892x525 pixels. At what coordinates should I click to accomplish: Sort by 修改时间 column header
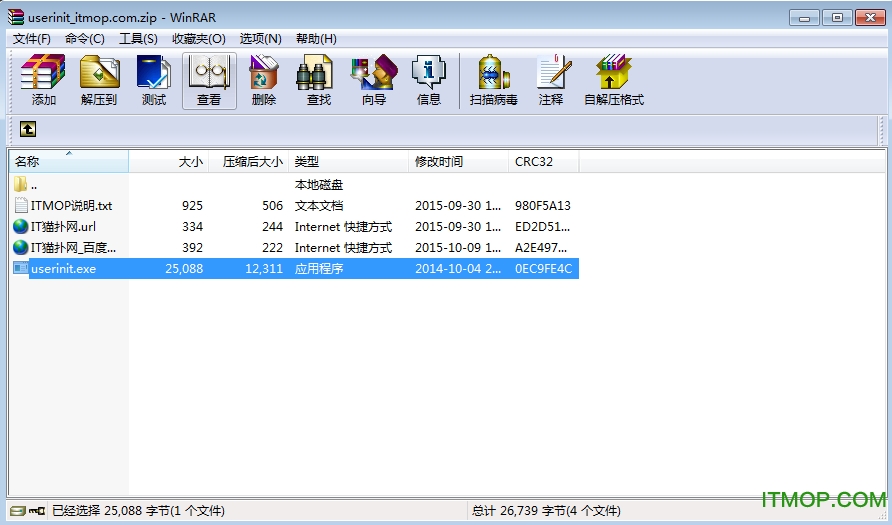(459, 162)
